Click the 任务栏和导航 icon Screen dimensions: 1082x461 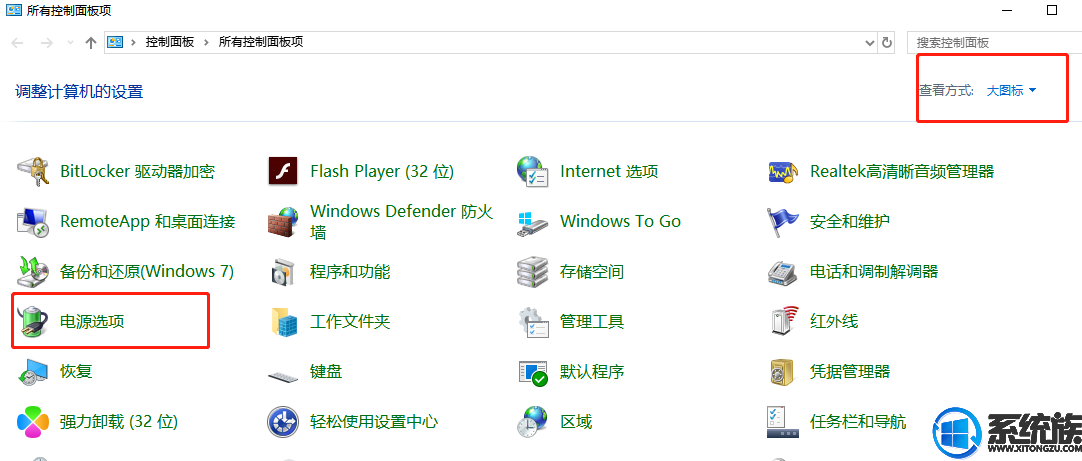pos(783,422)
